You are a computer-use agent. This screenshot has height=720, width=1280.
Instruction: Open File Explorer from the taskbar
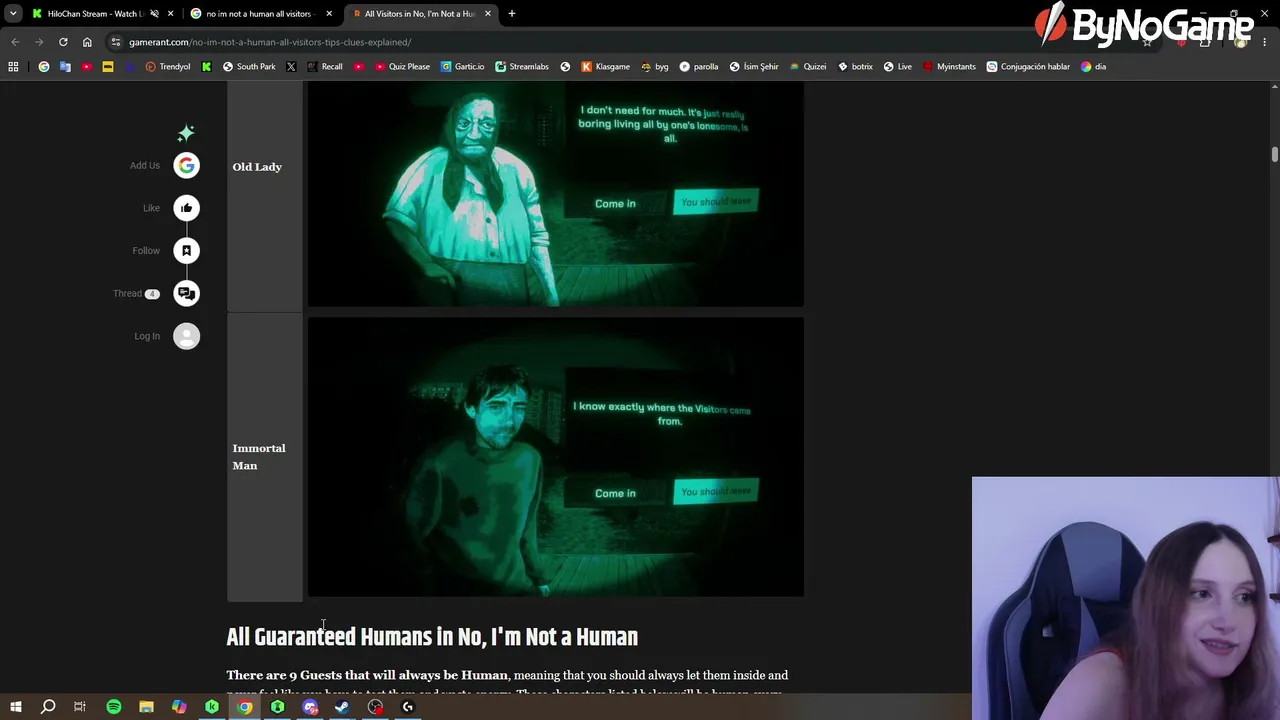click(x=146, y=707)
